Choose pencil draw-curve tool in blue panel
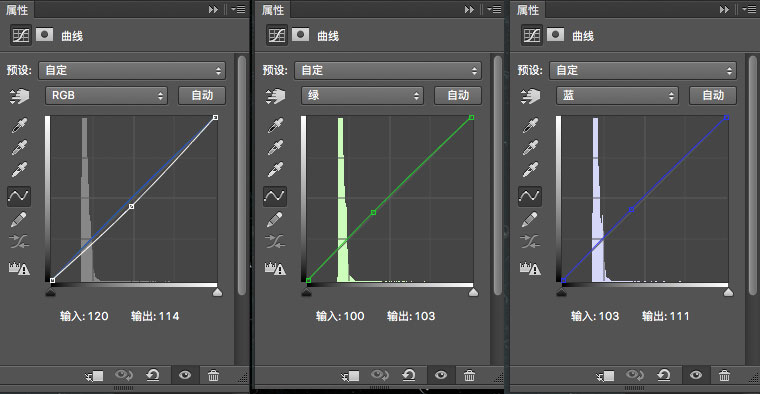760x394 pixels. [530, 220]
